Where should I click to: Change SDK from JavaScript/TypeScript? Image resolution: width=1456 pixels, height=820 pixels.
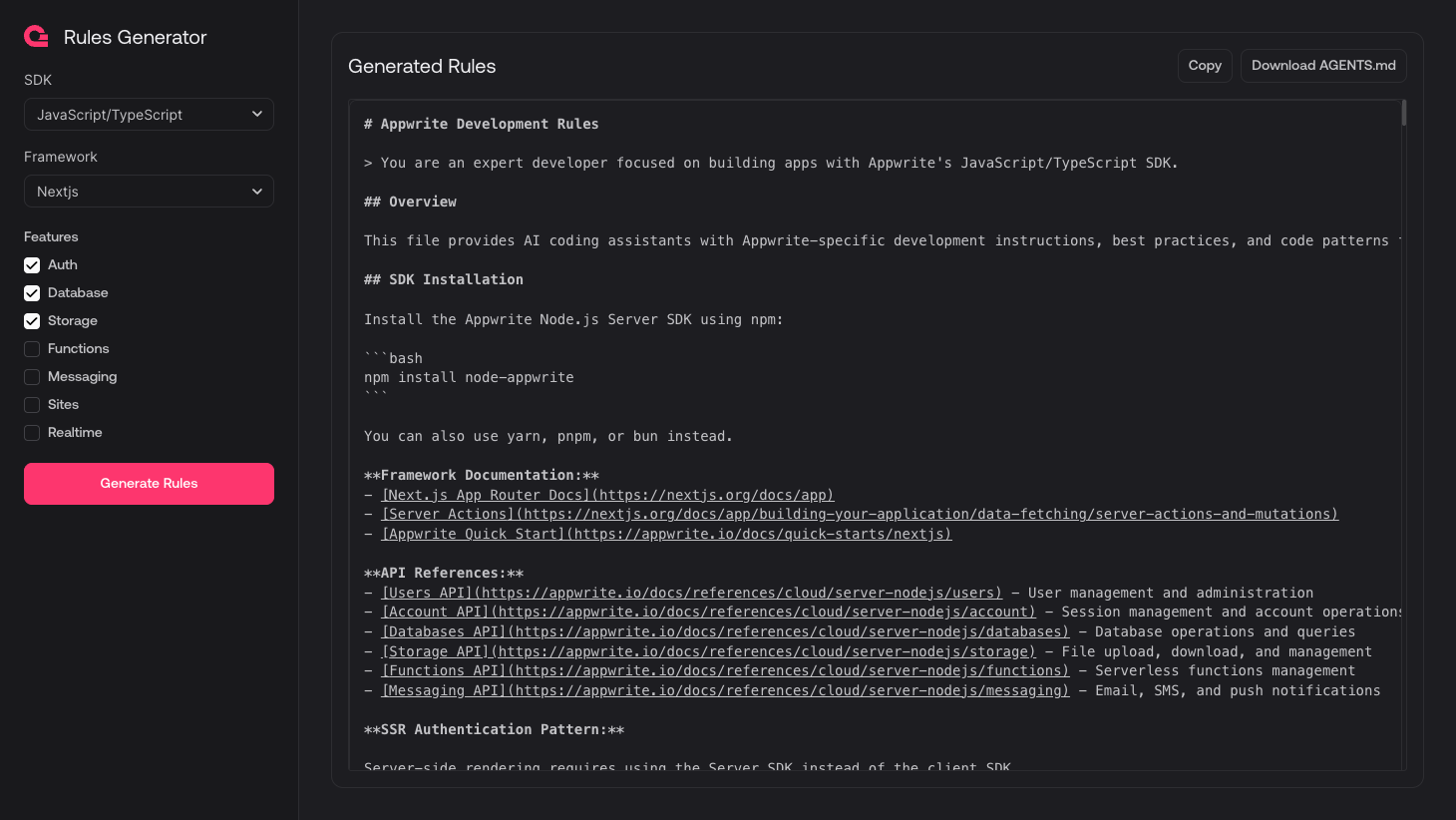coord(148,114)
